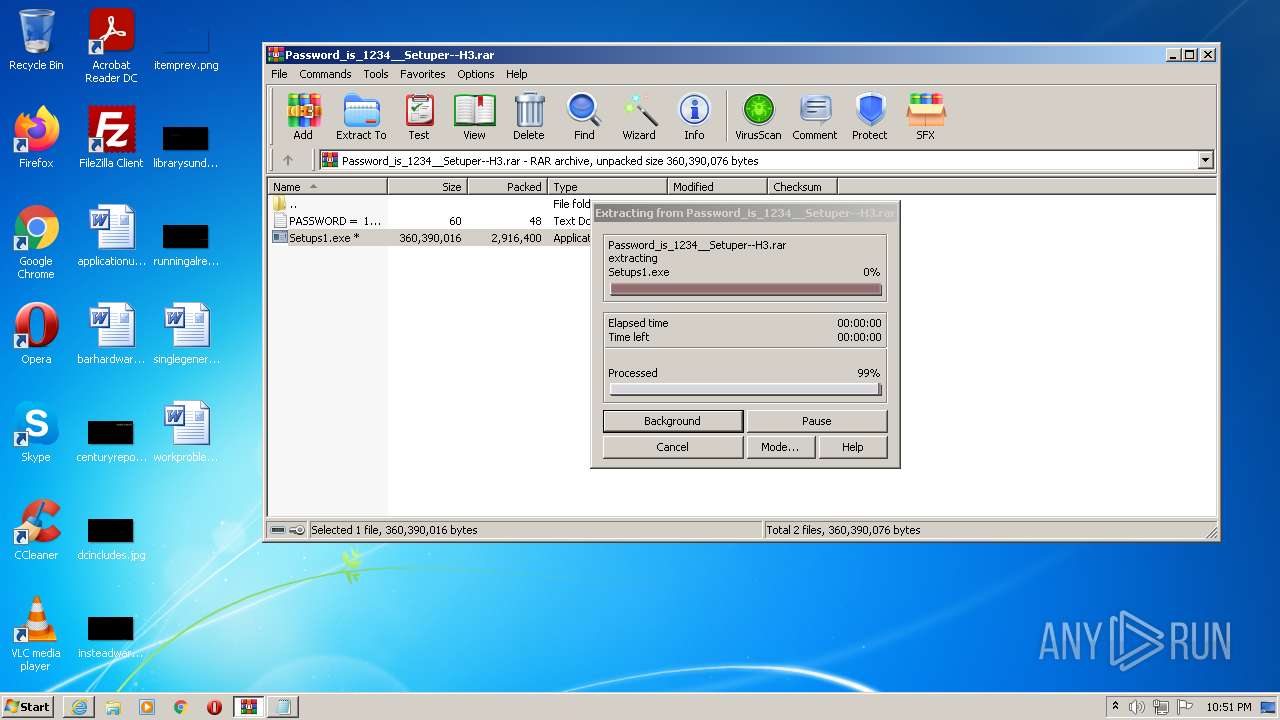Click the SFX toolbar icon

(926, 117)
